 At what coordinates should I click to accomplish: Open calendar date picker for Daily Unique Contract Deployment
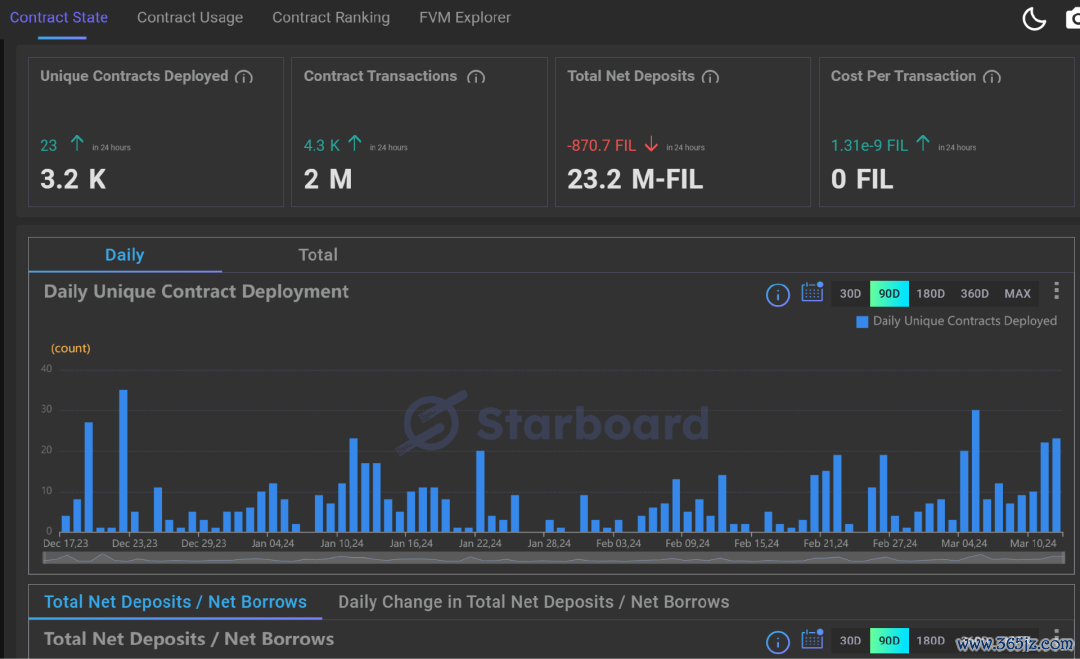(811, 294)
